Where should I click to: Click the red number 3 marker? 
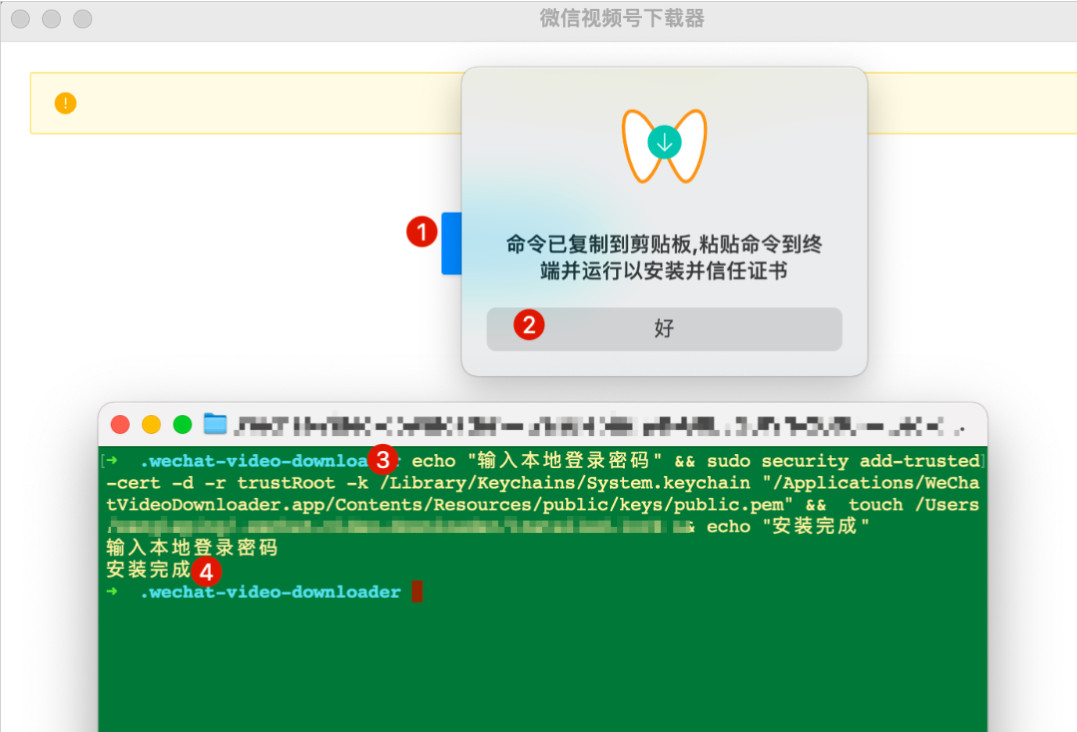(x=382, y=460)
